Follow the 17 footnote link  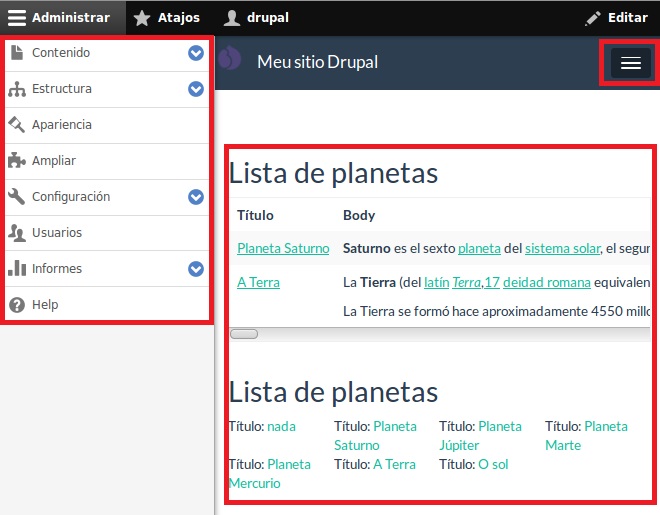click(492, 282)
